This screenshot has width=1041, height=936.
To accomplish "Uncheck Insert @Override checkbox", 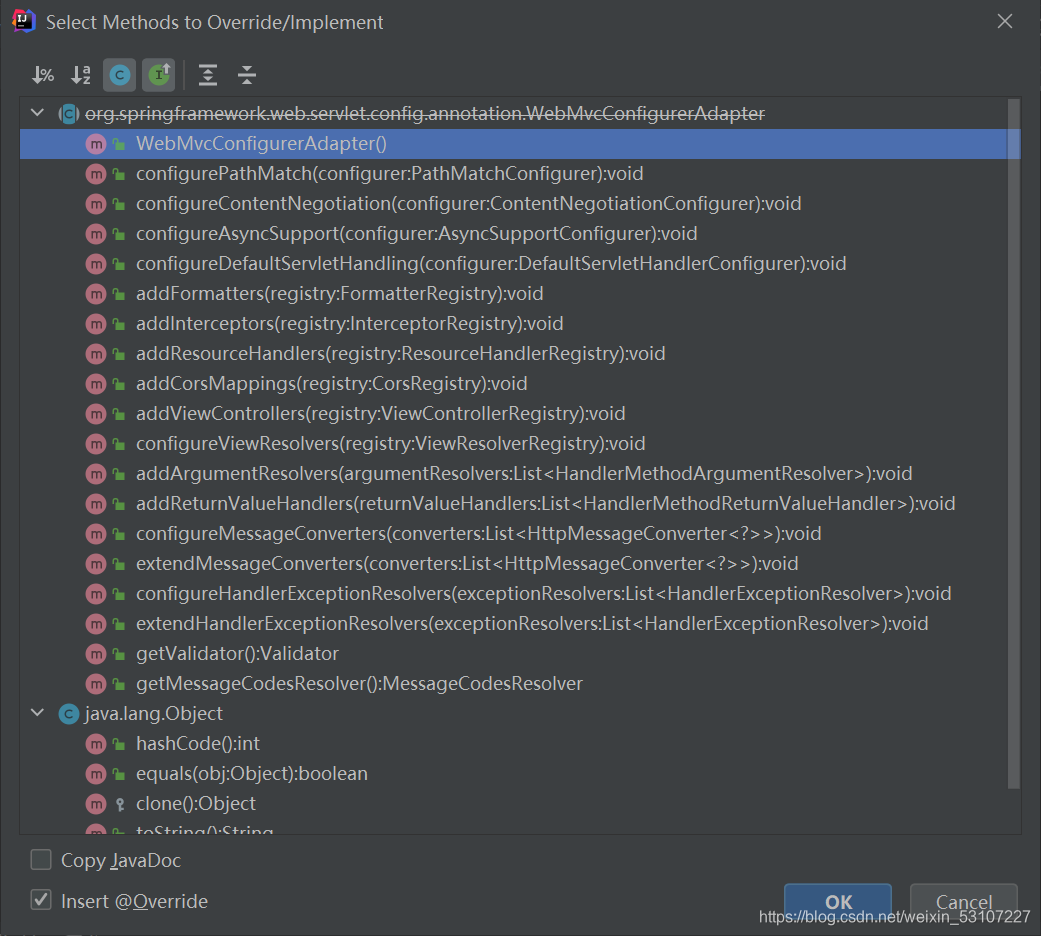I will point(41,900).
